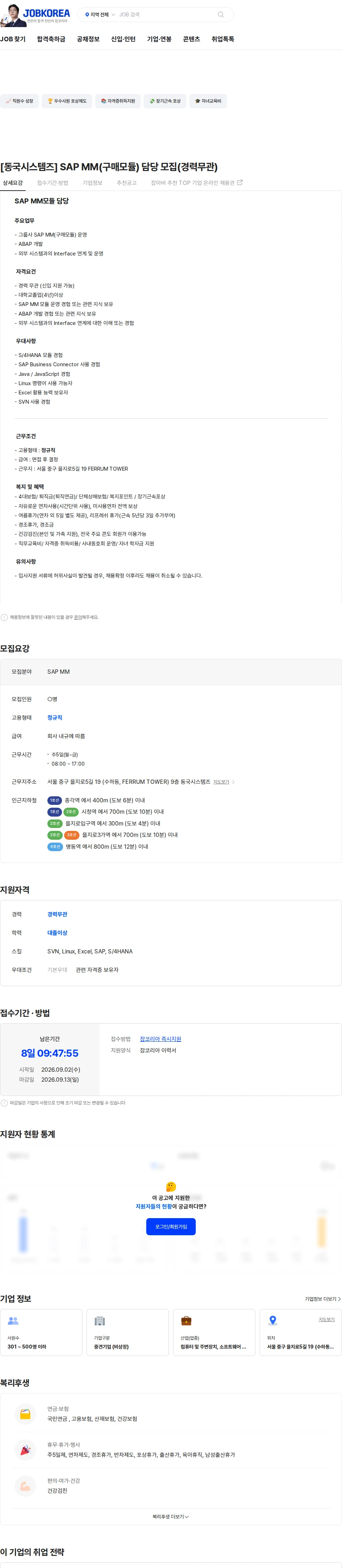Click the 자녀교육비 tag chip
This screenshot has width=342, height=1568.
(208, 101)
